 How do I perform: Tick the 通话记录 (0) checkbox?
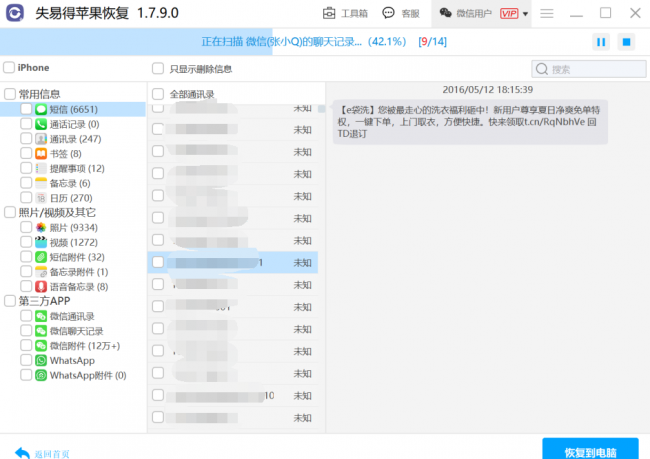26,124
